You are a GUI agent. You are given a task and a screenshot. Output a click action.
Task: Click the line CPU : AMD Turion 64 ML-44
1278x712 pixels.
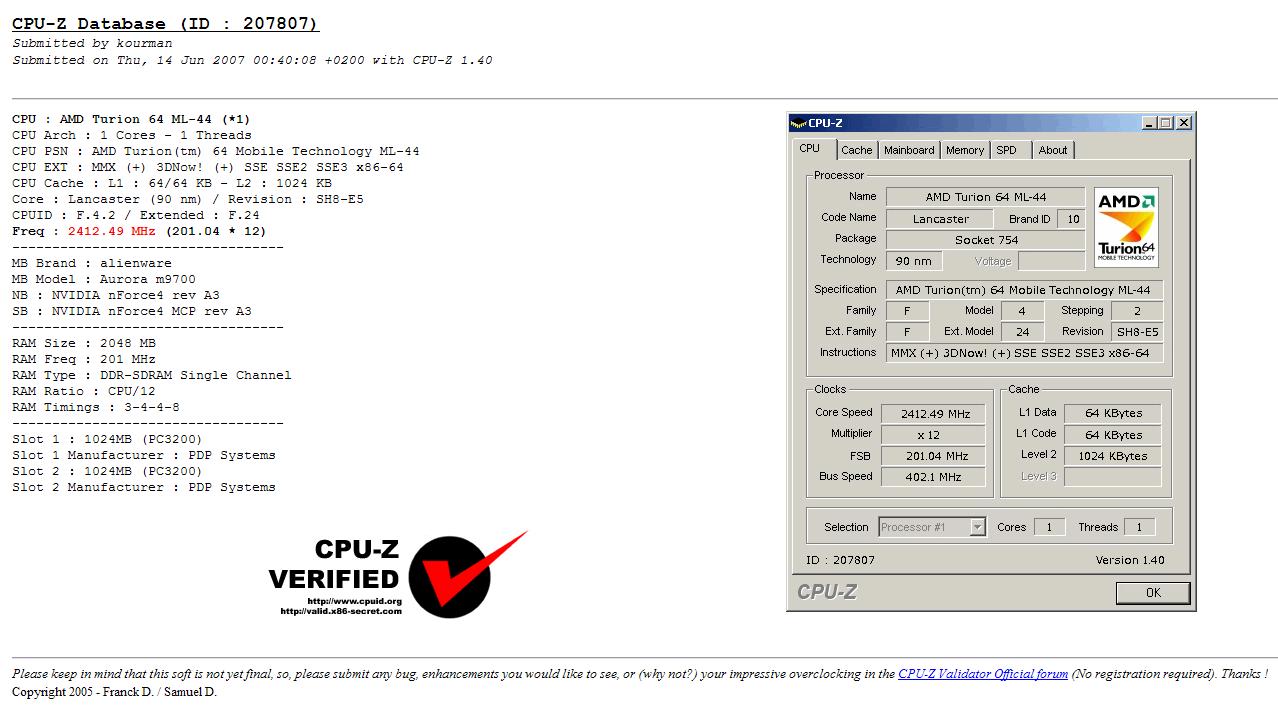coord(131,119)
